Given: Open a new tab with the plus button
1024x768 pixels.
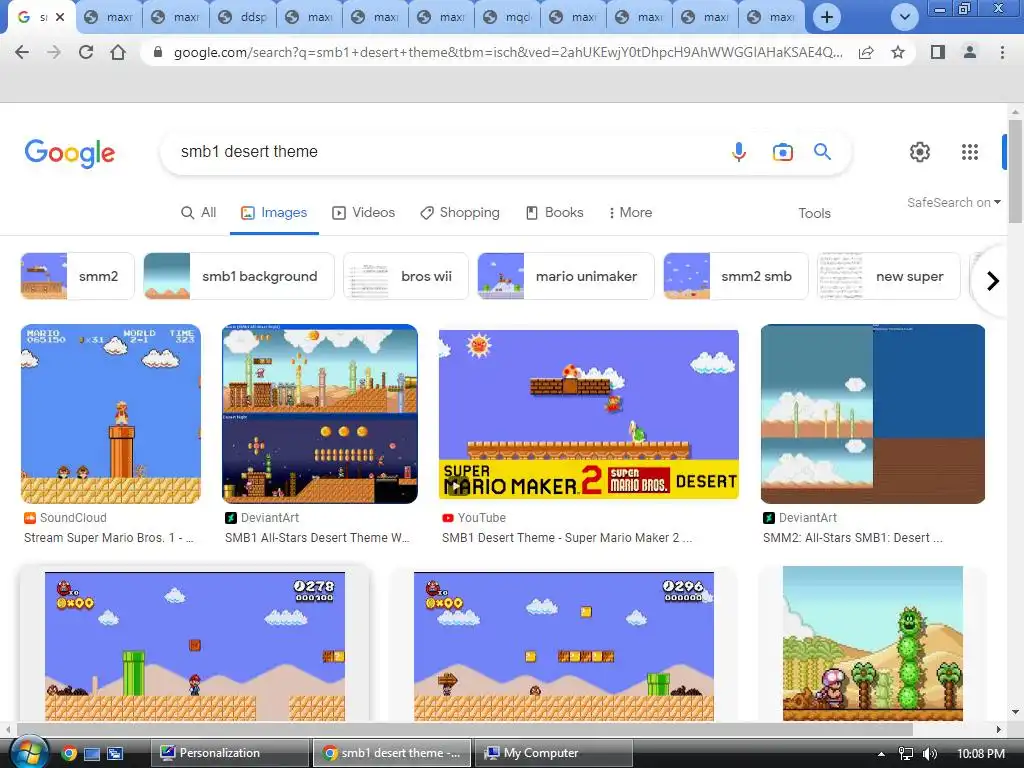Looking at the screenshot, I should [827, 17].
